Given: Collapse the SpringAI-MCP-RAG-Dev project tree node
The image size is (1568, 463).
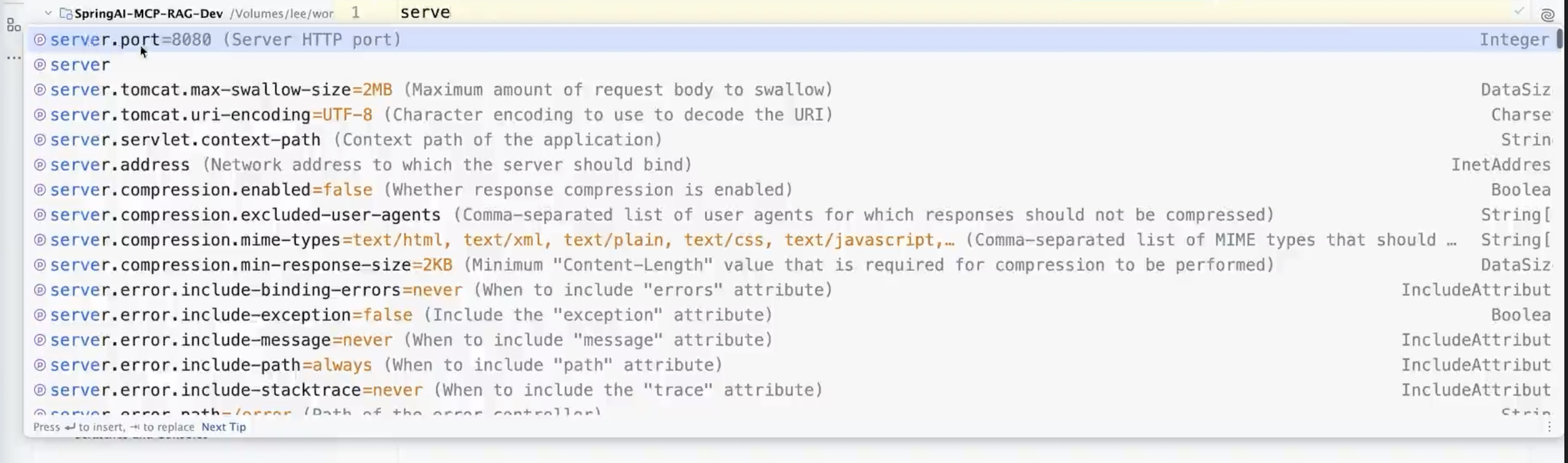Looking at the screenshot, I should click(48, 13).
